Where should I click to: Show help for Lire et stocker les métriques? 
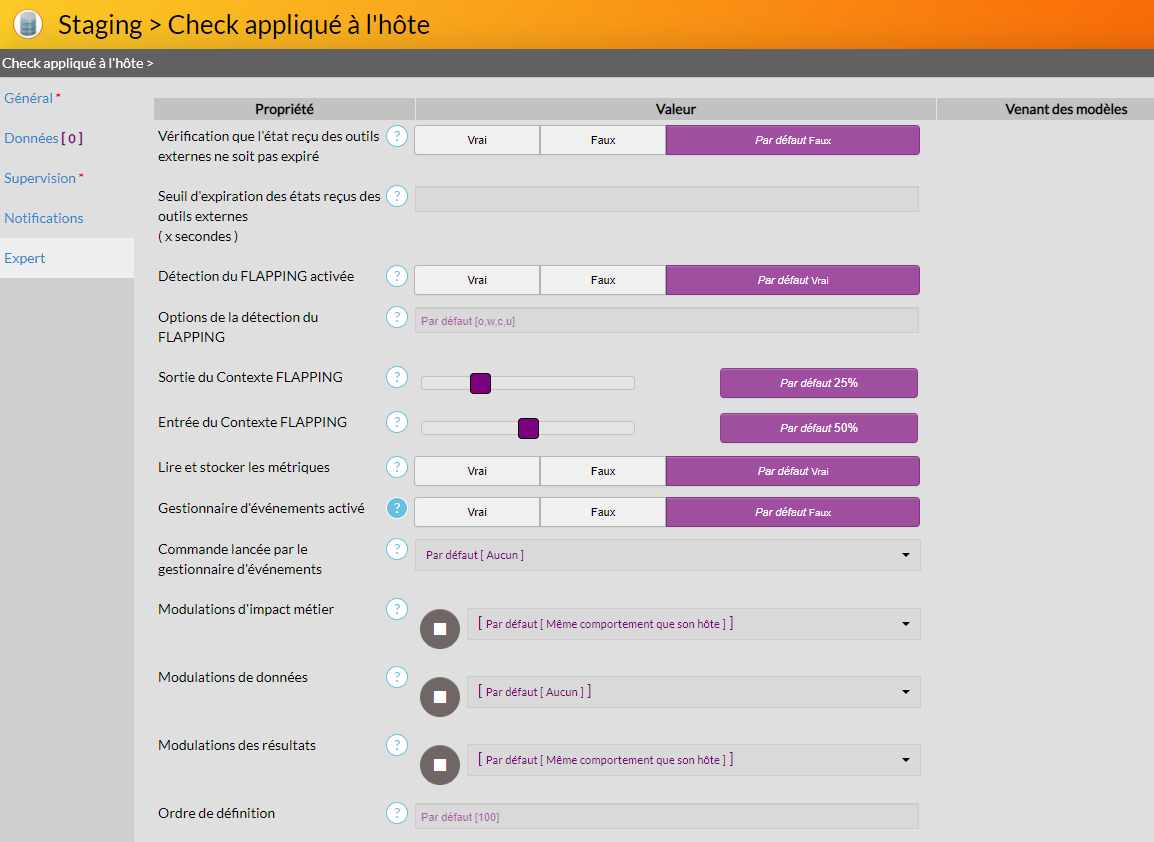pyautogui.click(x=397, y=467)
